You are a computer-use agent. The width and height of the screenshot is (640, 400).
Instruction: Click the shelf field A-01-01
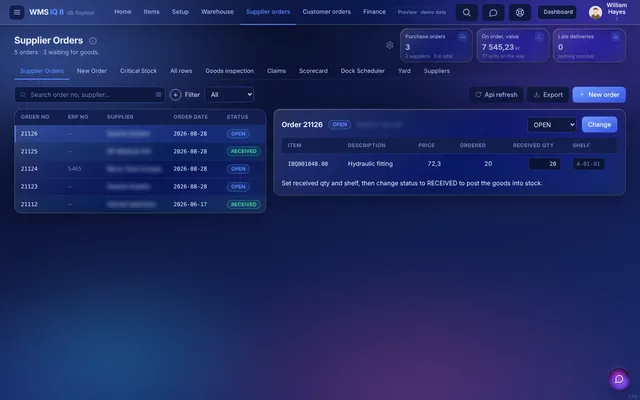588,164
